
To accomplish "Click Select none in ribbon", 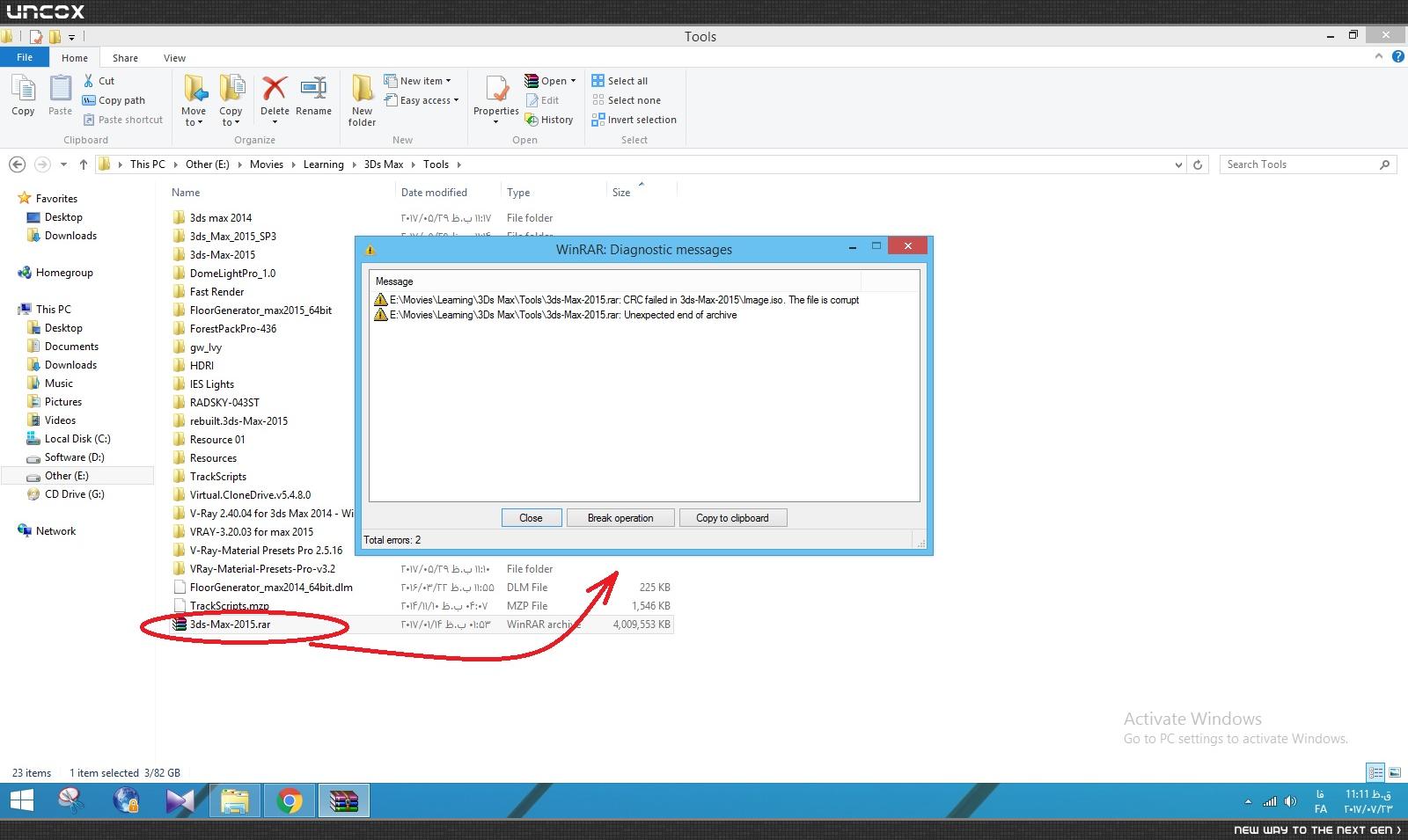I will click(x=626, y=100).
